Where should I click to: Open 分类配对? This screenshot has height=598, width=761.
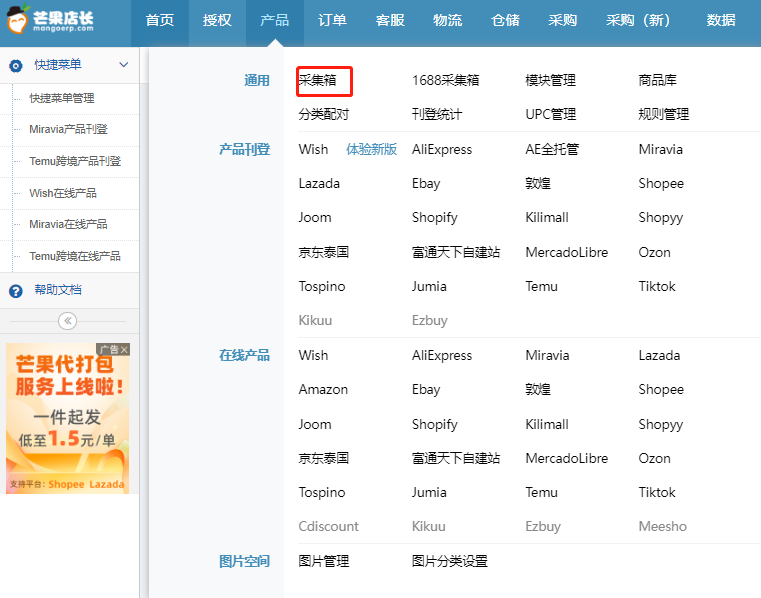click(324, 115)
